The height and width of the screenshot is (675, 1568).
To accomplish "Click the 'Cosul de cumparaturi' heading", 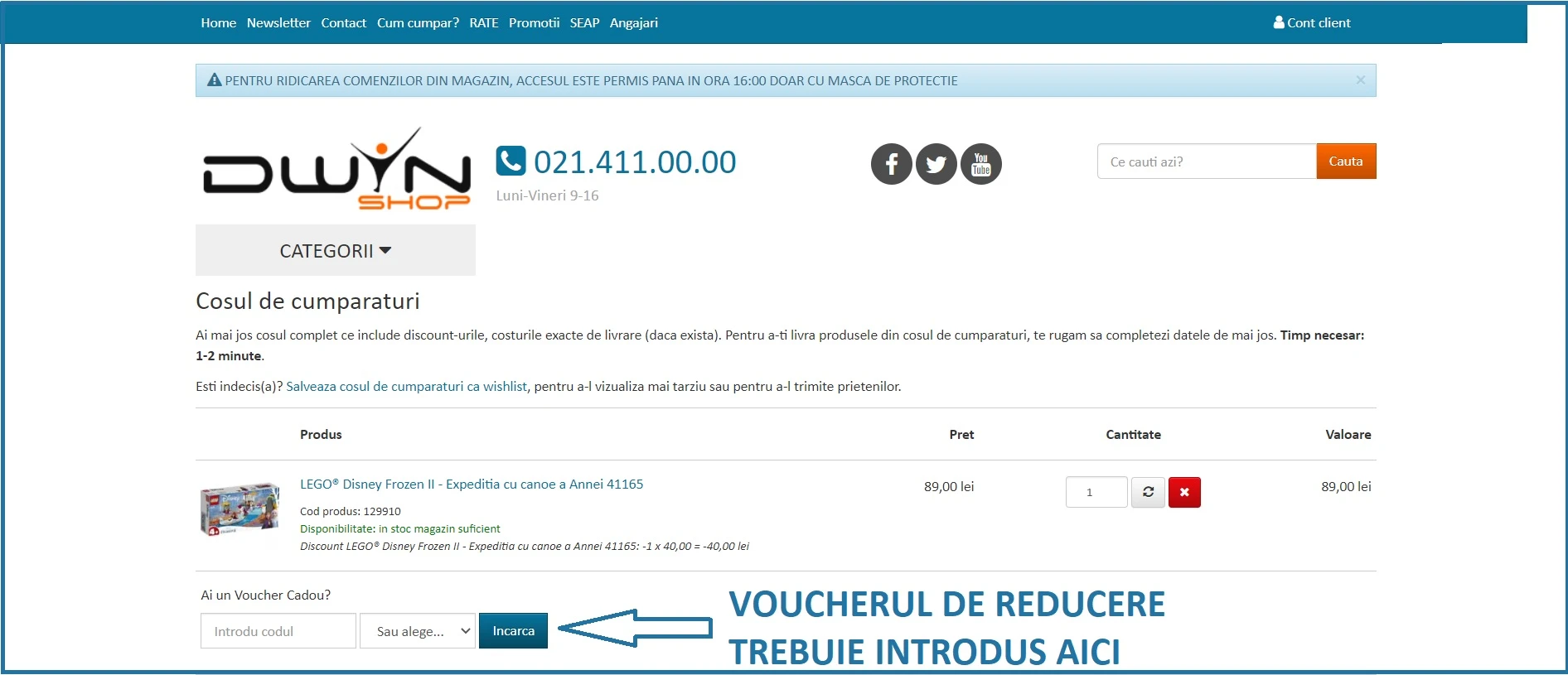I will (307, 301).
